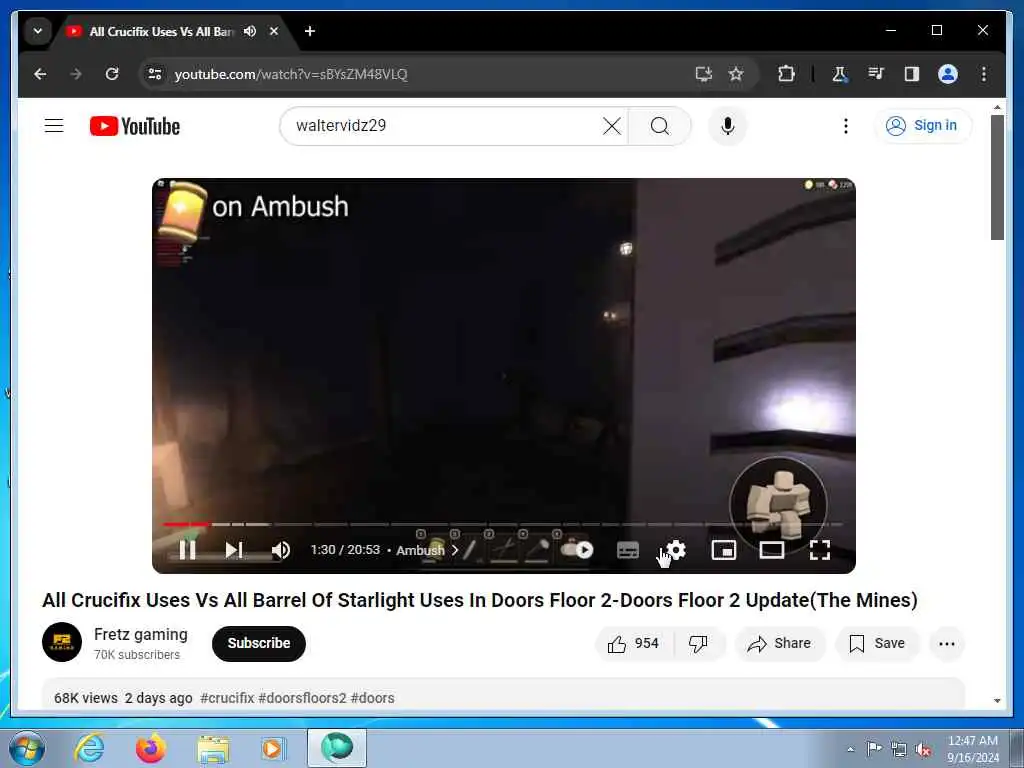Screen dimensions: 1024x768
Task: Open Windows Start menu
Action: (x=27, y=748)
